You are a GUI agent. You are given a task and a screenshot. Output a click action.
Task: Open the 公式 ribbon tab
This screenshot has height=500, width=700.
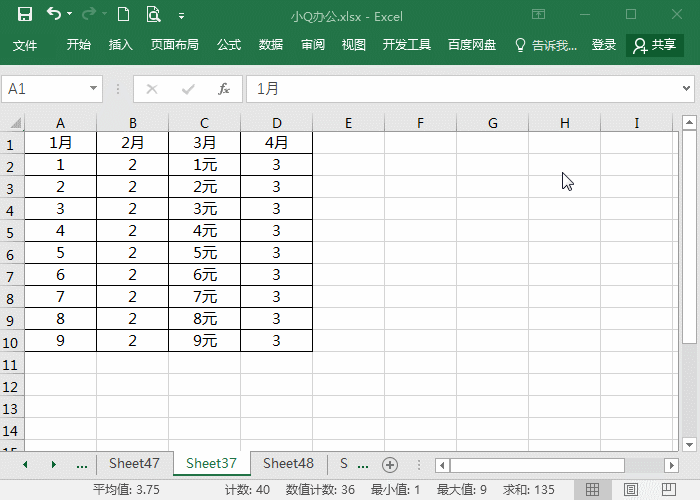pos(229,45)
